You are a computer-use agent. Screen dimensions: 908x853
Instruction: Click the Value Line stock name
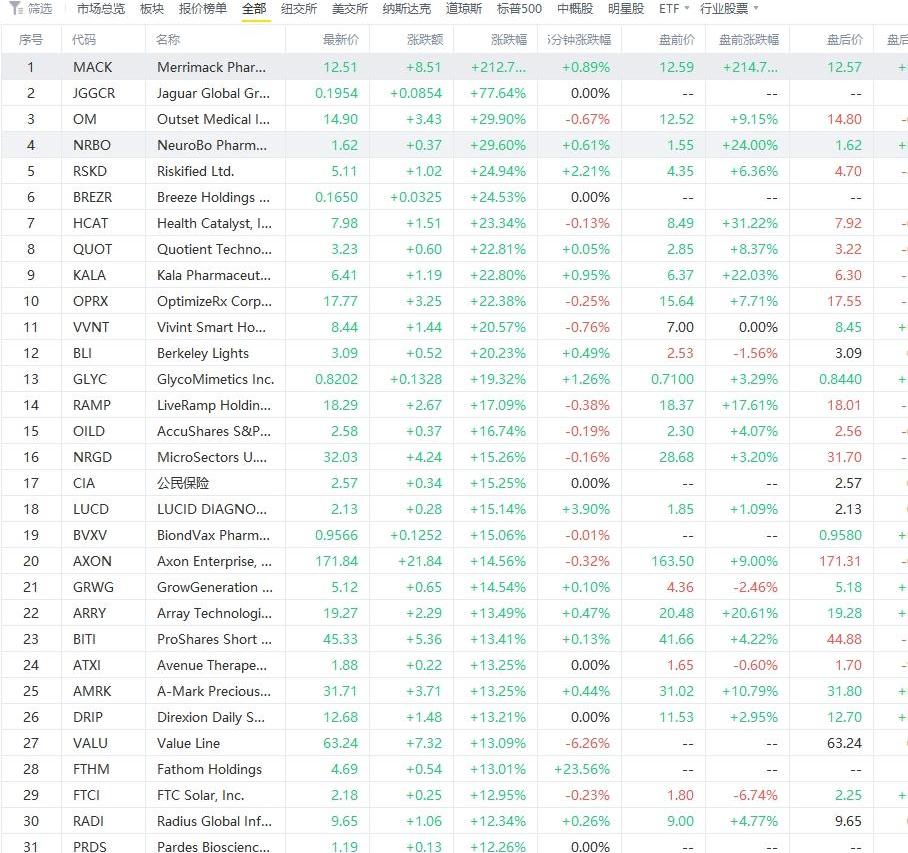pos(188,744)
